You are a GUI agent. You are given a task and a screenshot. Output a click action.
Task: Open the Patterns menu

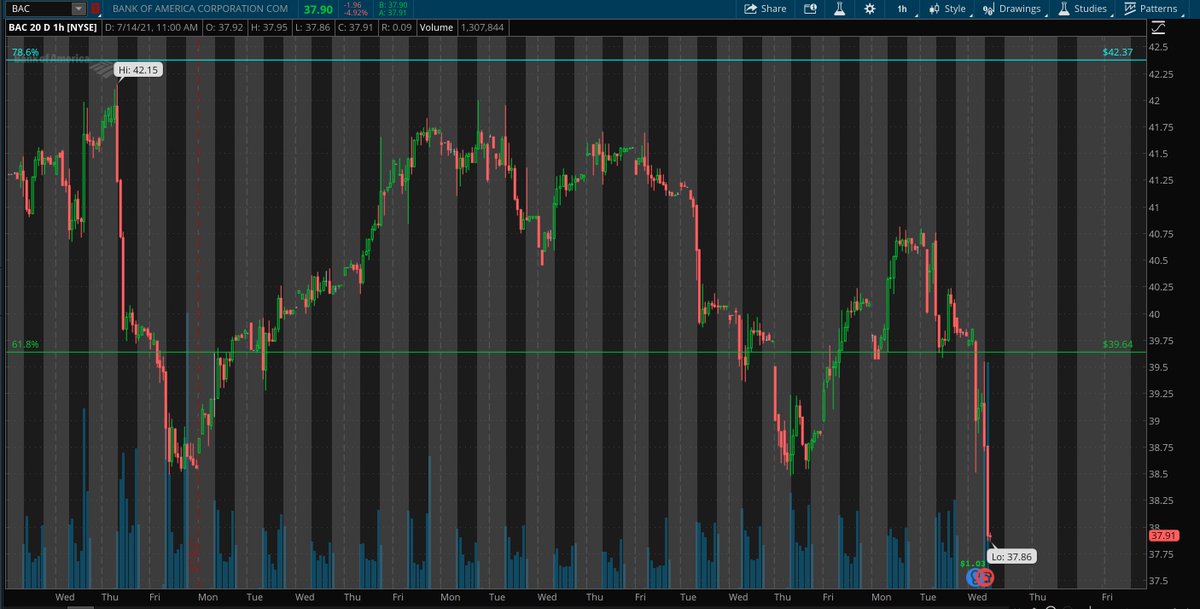1151,8
